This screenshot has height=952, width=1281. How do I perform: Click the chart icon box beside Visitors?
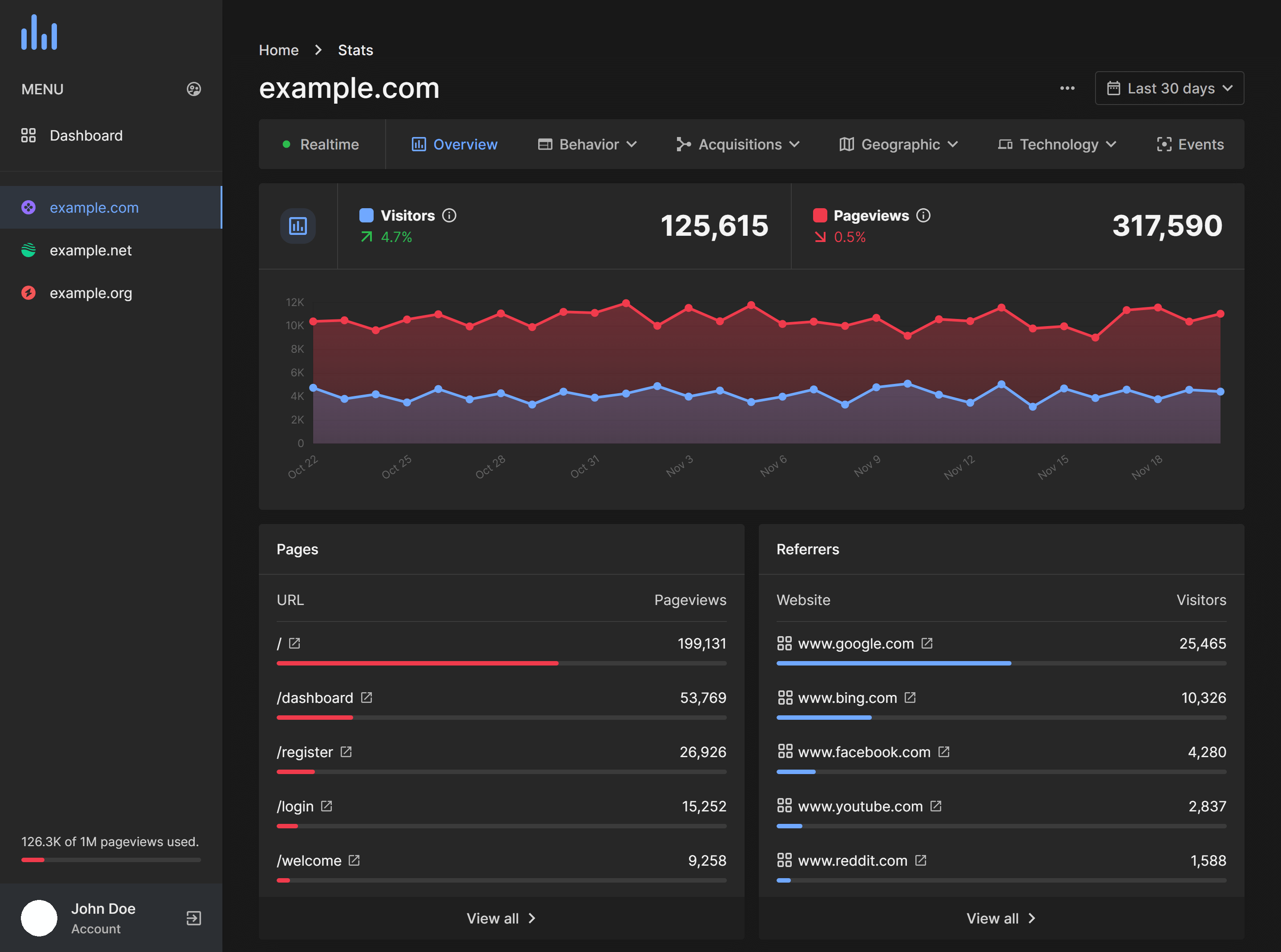point(298,226)
